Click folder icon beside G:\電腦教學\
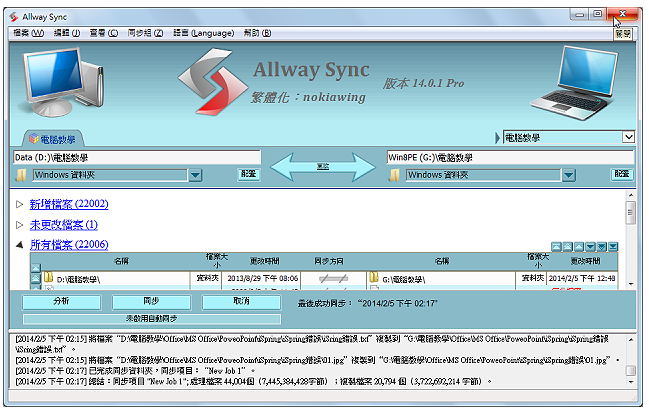 [374, 277]
